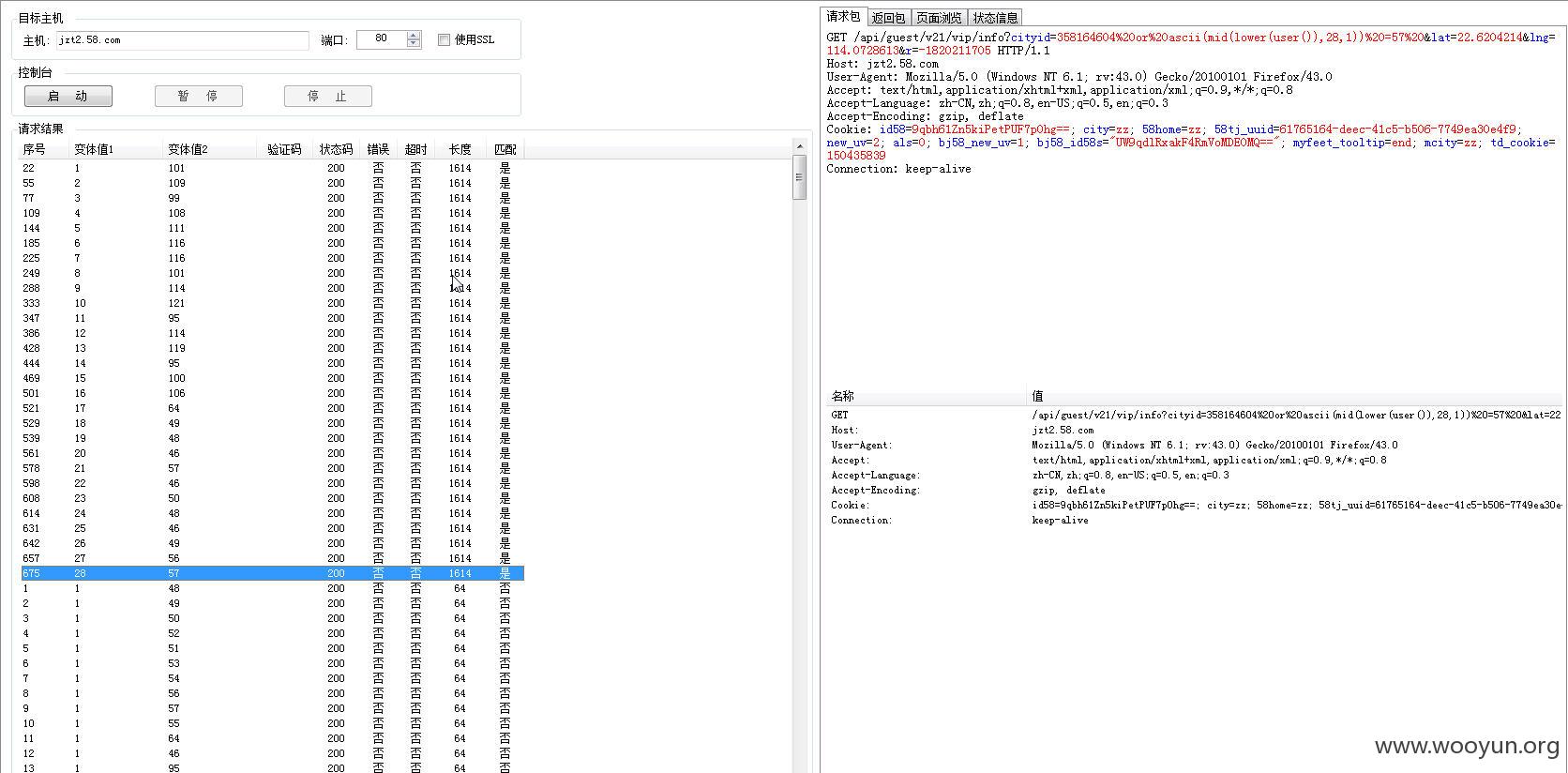Screen dimensions: 1568x773
Task: Sort by the 长度 column header
Action: click(460, 149)
